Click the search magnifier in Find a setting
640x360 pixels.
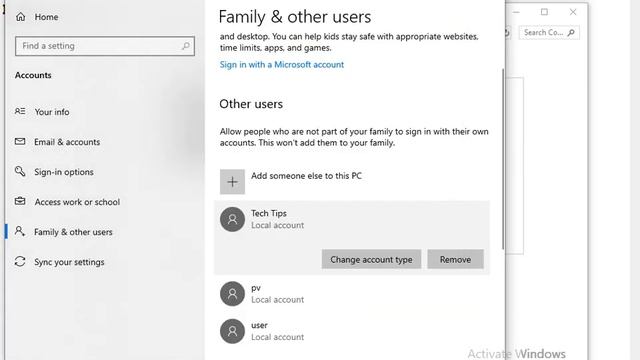point(186,46)
